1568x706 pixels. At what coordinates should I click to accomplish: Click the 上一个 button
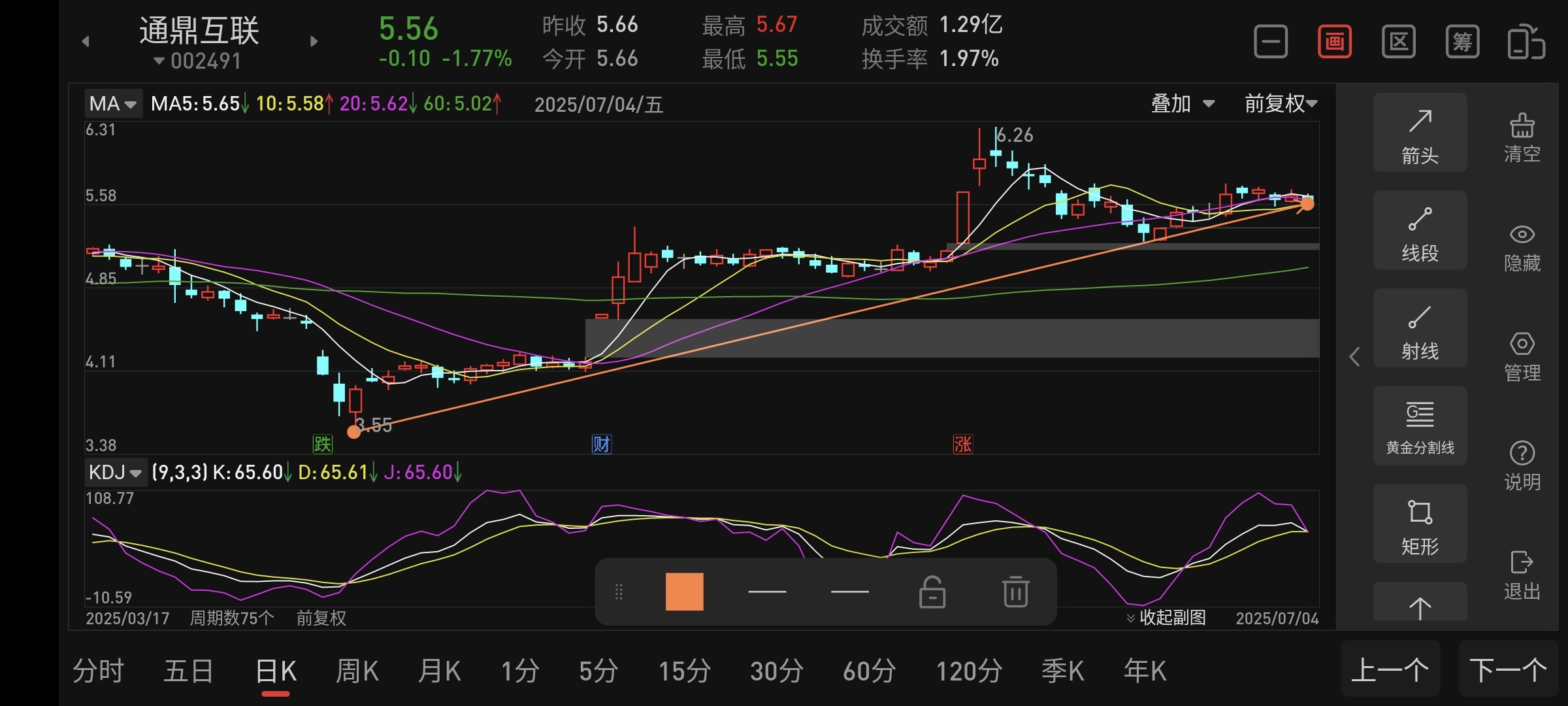pos(1390,669)
